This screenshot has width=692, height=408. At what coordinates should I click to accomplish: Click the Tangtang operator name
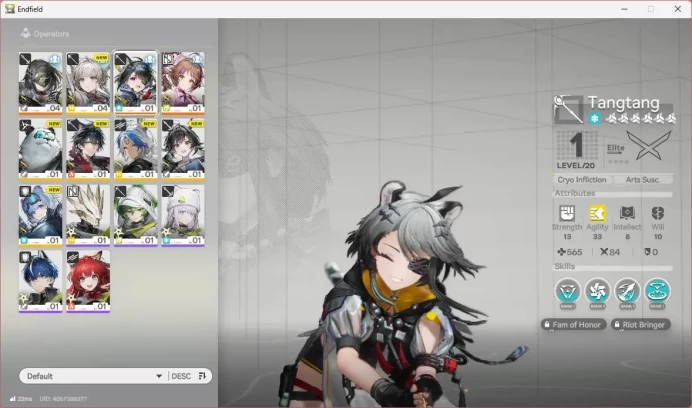coord(623,103)
